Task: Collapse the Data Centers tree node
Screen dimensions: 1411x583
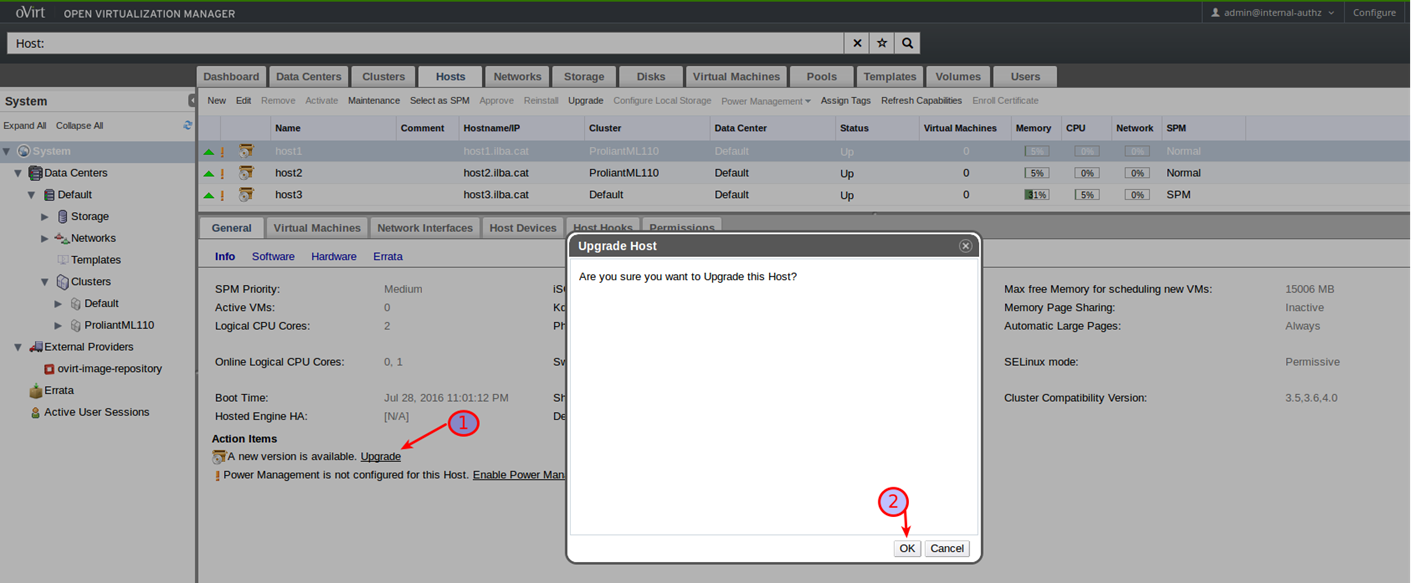Action: click(18, 173)
